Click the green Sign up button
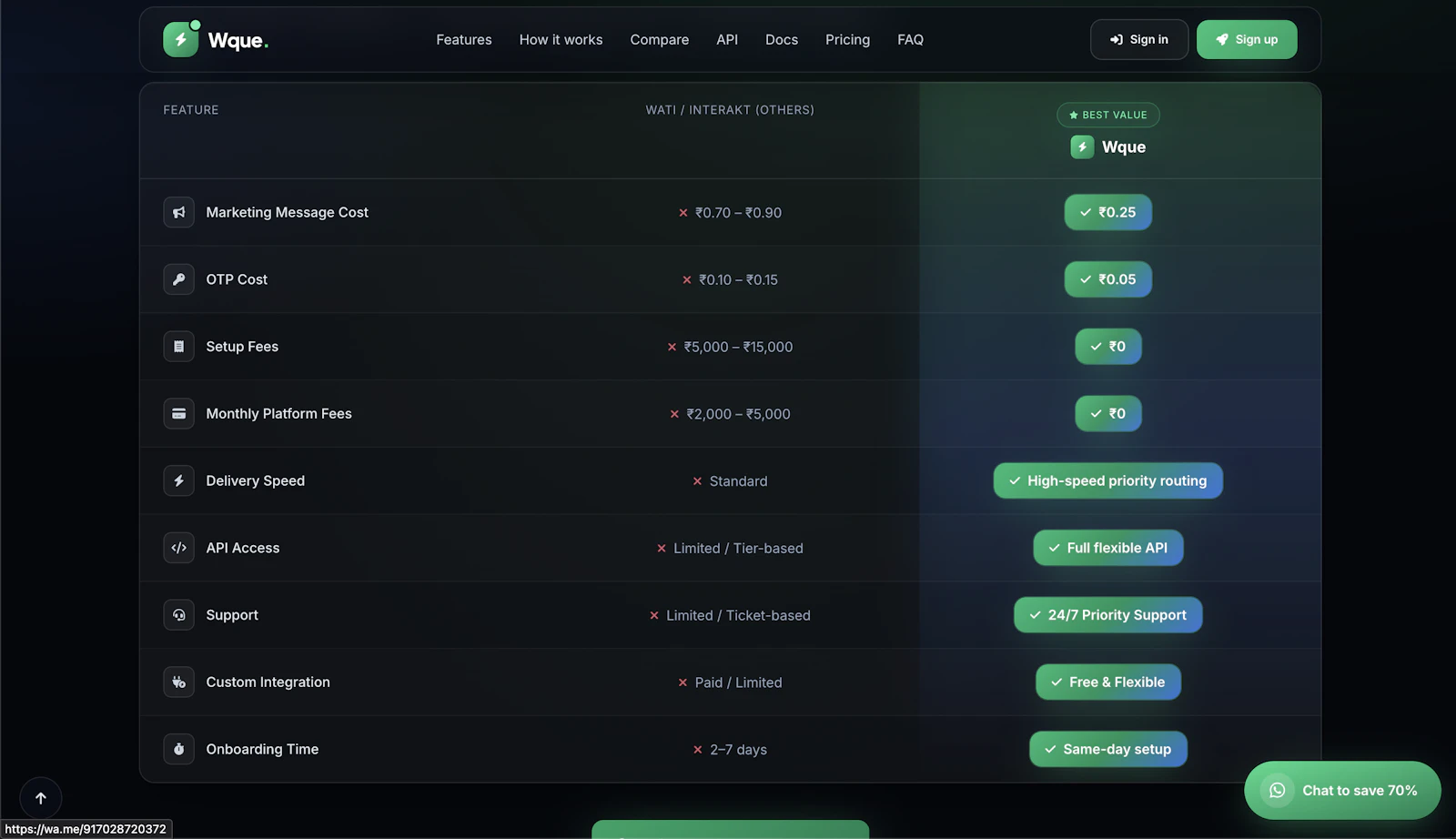 [1247, 39]
